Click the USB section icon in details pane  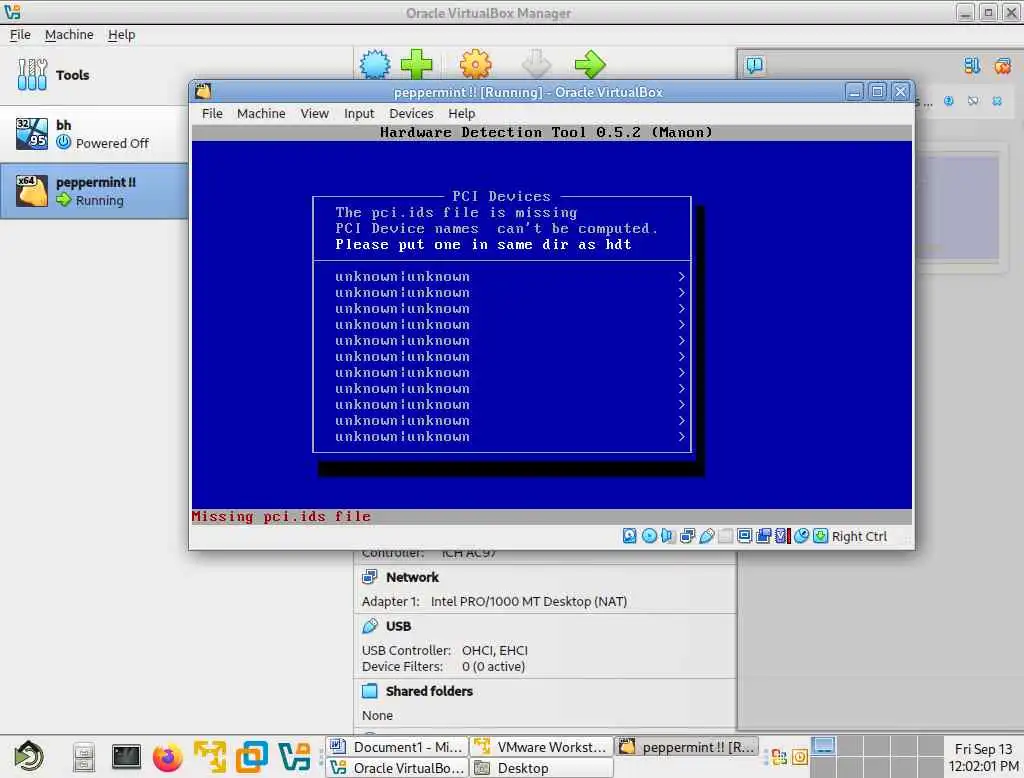pyautogui.click(x=370, y=626)
